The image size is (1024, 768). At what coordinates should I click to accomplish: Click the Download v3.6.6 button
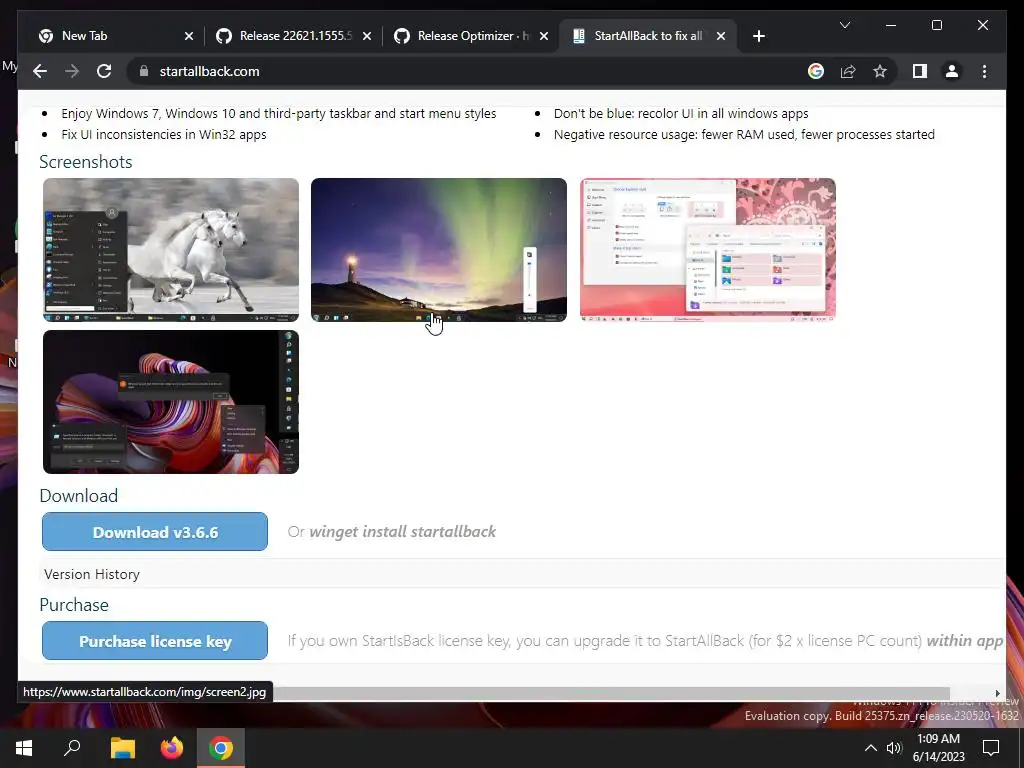point(155,532)
